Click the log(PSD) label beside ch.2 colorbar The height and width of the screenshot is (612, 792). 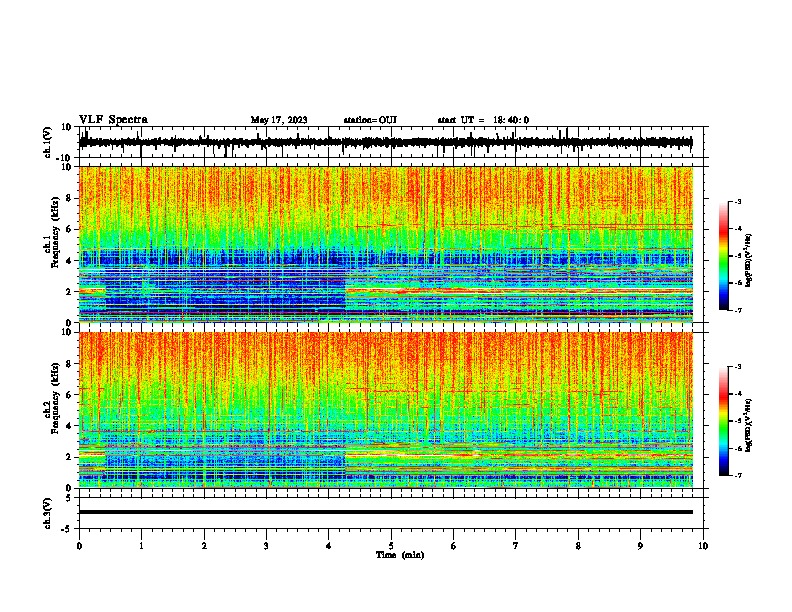click(x=749, y=425)
